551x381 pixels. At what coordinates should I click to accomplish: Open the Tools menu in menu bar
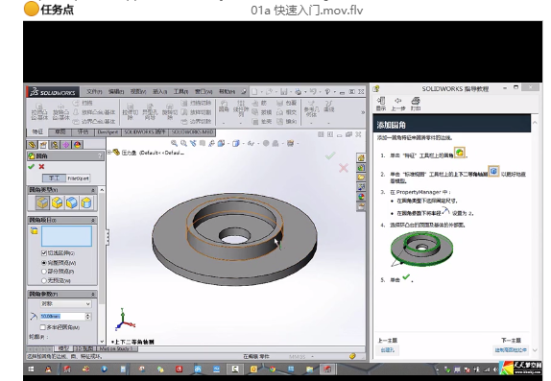(x=181, y=91)
